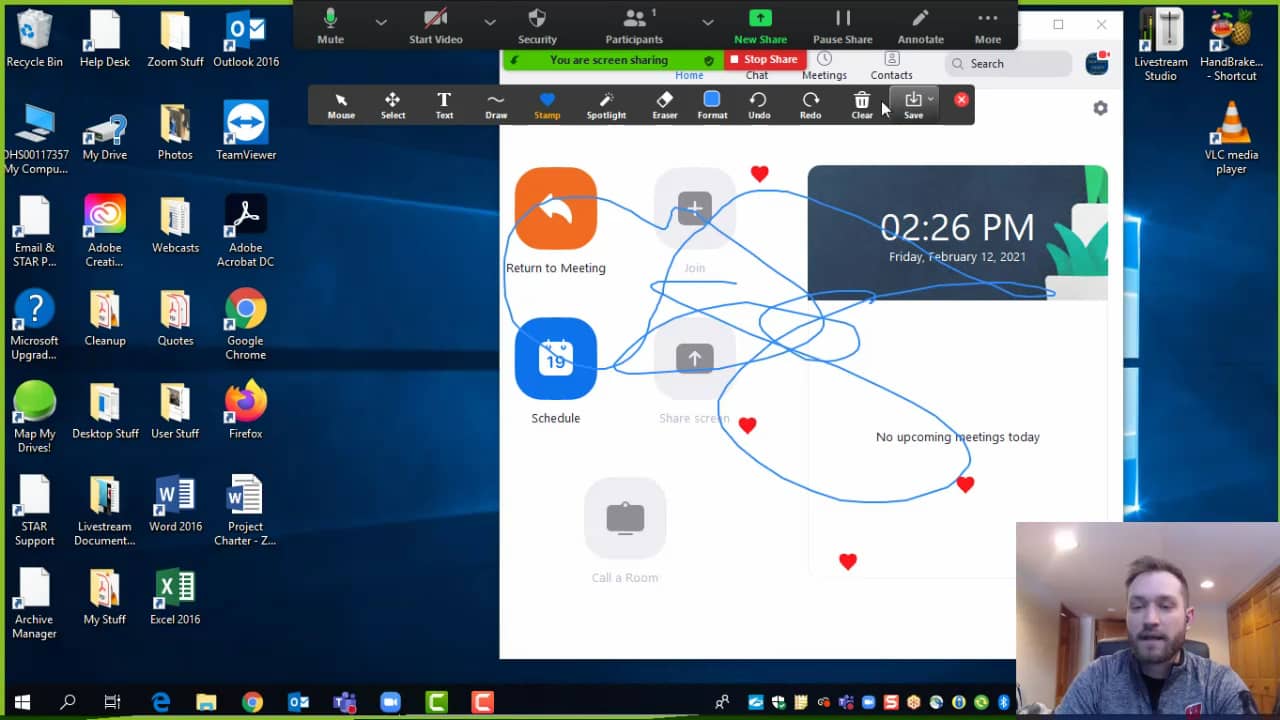Select the Eraser tool
Image resolution: width=1280 pixels, height=720 pixels.
pyautogui.click(x=665, y=105)
